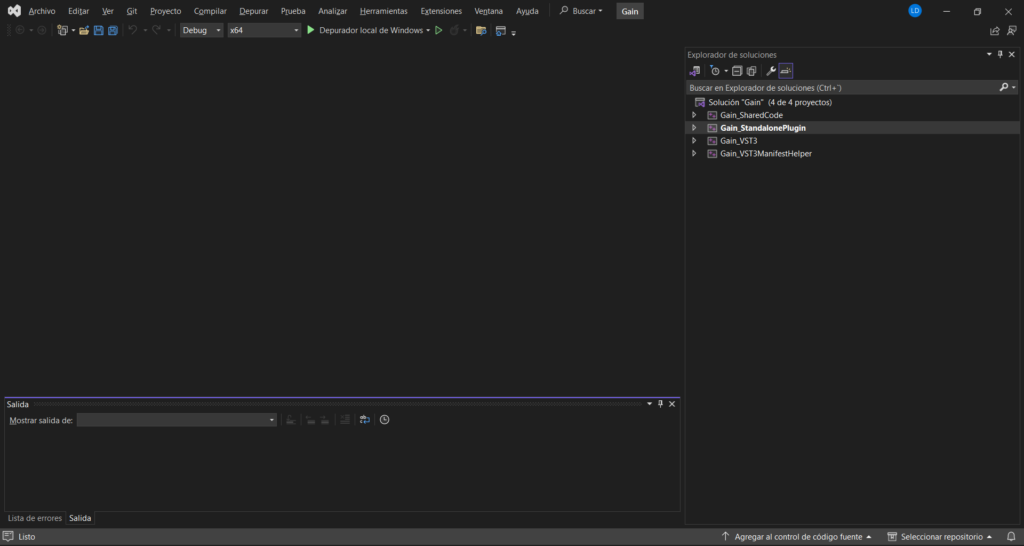Click the send feedback icon at top right
Image resolution: width=1024 pixels, height=546 pixels.
tap(1012, 31)
